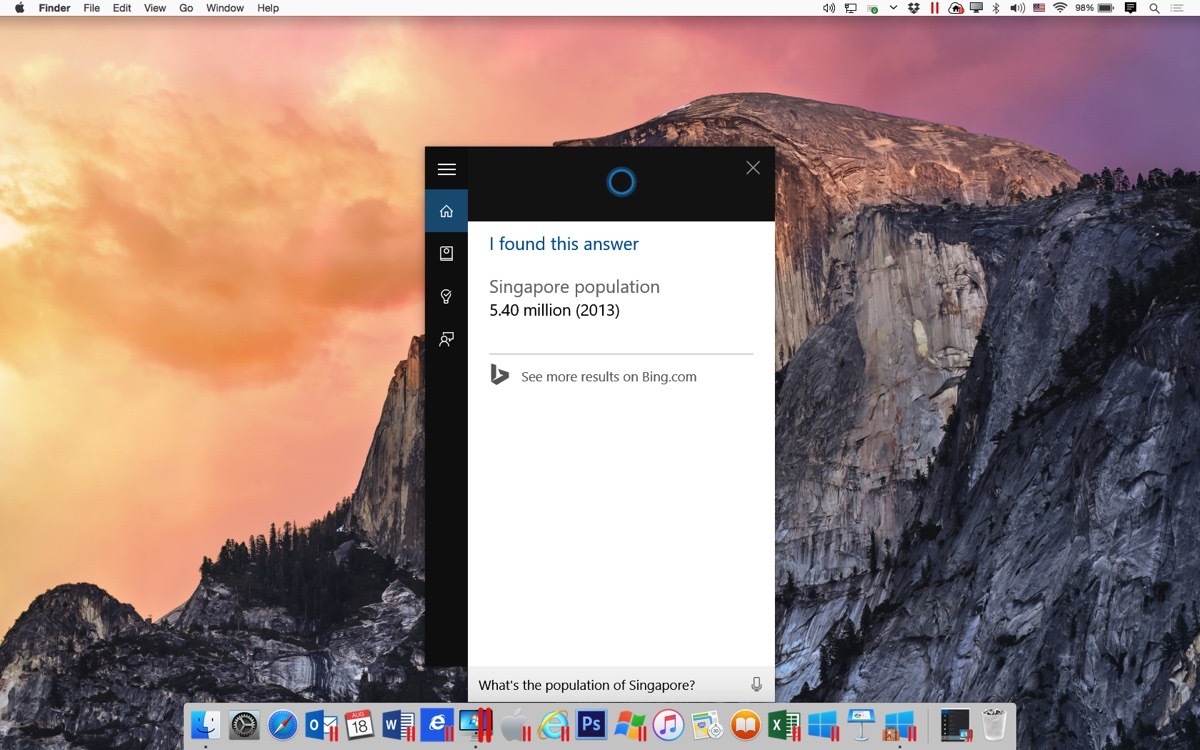1200x750 pixels.
Task: Click 'See more results on Bing.com' link
Action: tap(608, 377)
